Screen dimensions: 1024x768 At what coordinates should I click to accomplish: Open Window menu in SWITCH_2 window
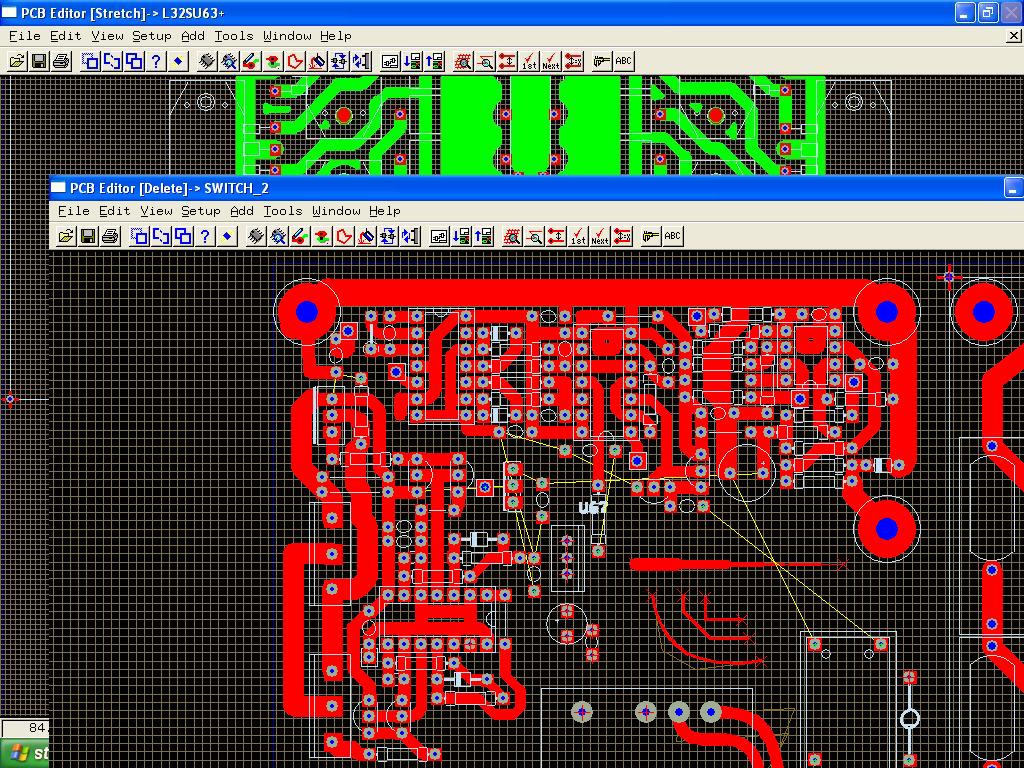(x=336, y=211)
